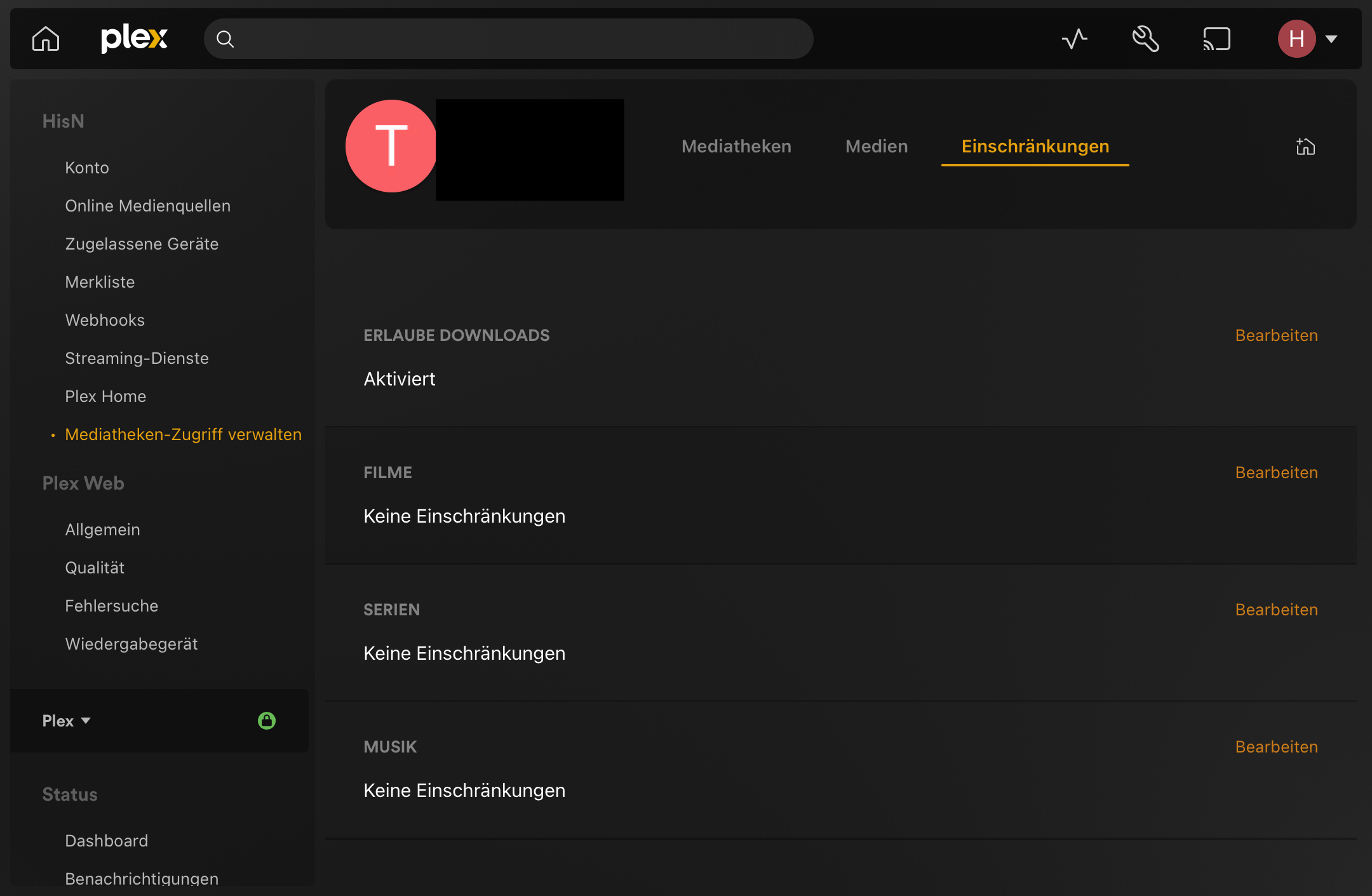Edit Erlaube Downloads via Bearbeiten
The height and width of the screenshot is (896, 1372).
[x=1276, y=335]
